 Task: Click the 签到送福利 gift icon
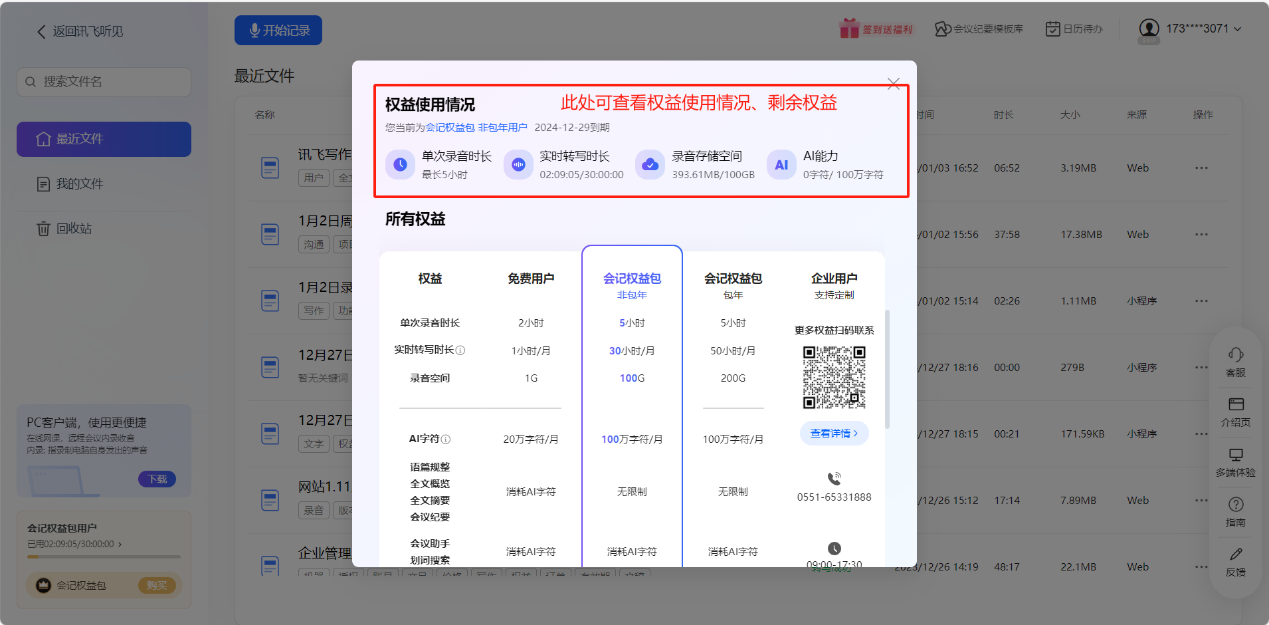pos(849,29)
